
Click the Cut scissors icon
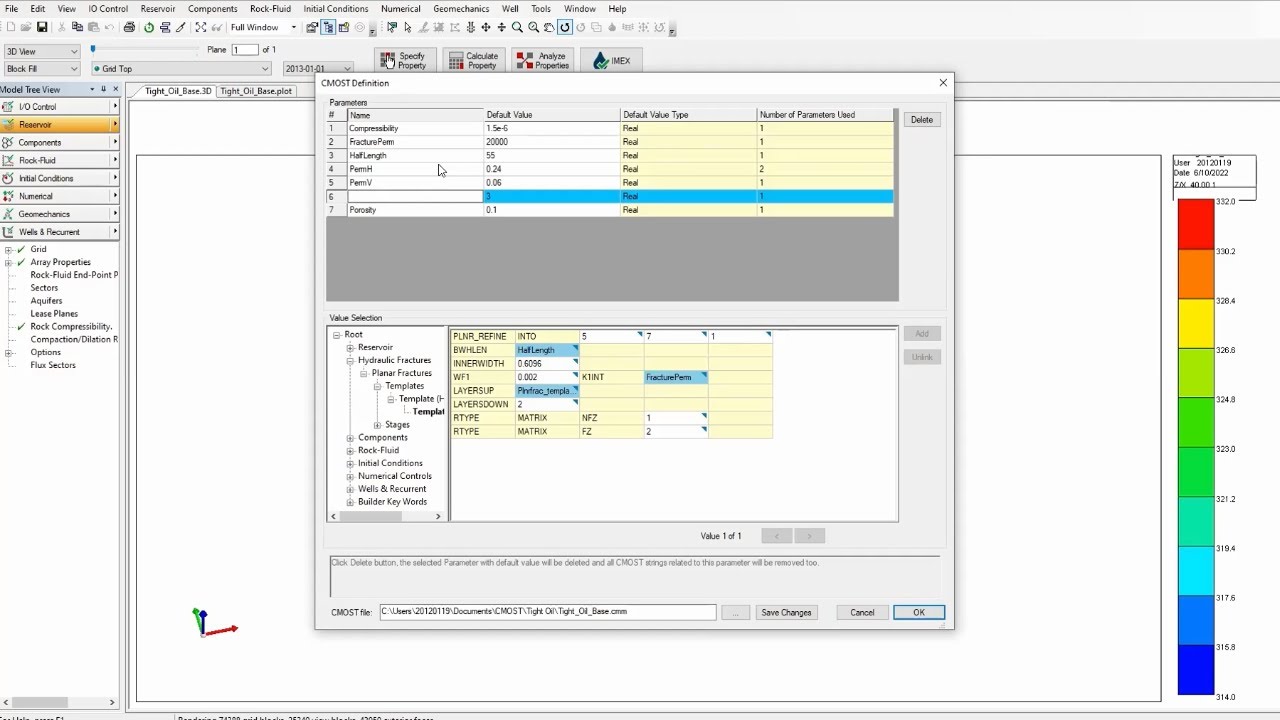click(x=62, y=27)
